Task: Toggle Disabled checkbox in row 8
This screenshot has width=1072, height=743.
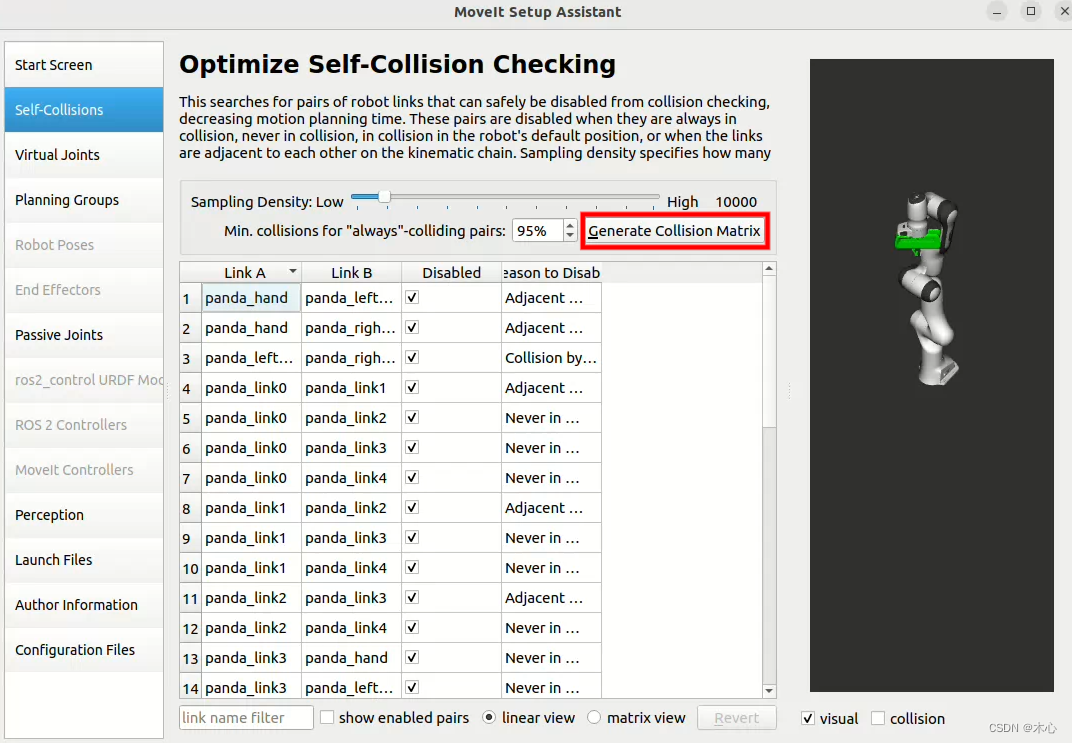Action: (412, 509)
